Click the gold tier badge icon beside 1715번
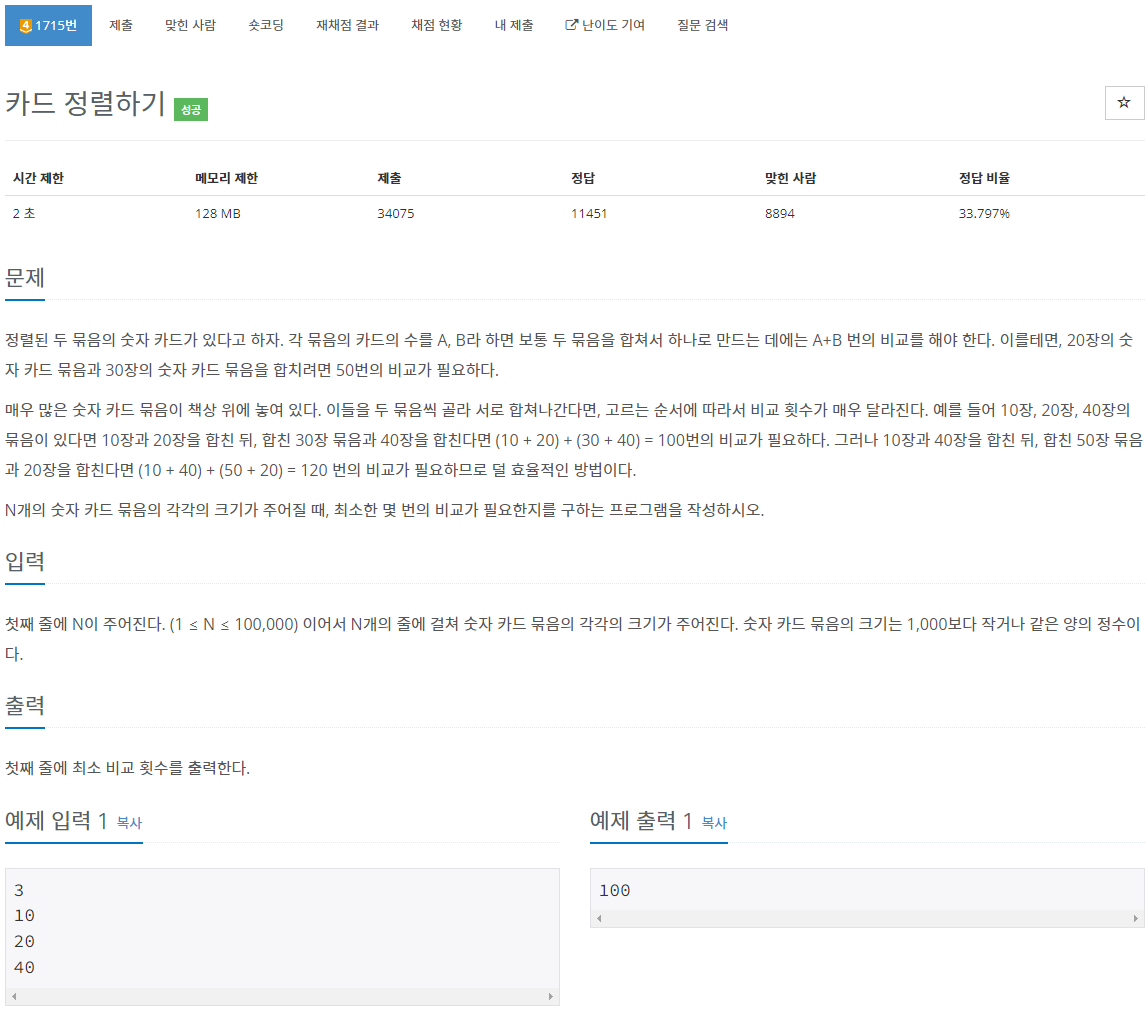The width and height of the screenshot is (1145, 1015). point(26,26)
